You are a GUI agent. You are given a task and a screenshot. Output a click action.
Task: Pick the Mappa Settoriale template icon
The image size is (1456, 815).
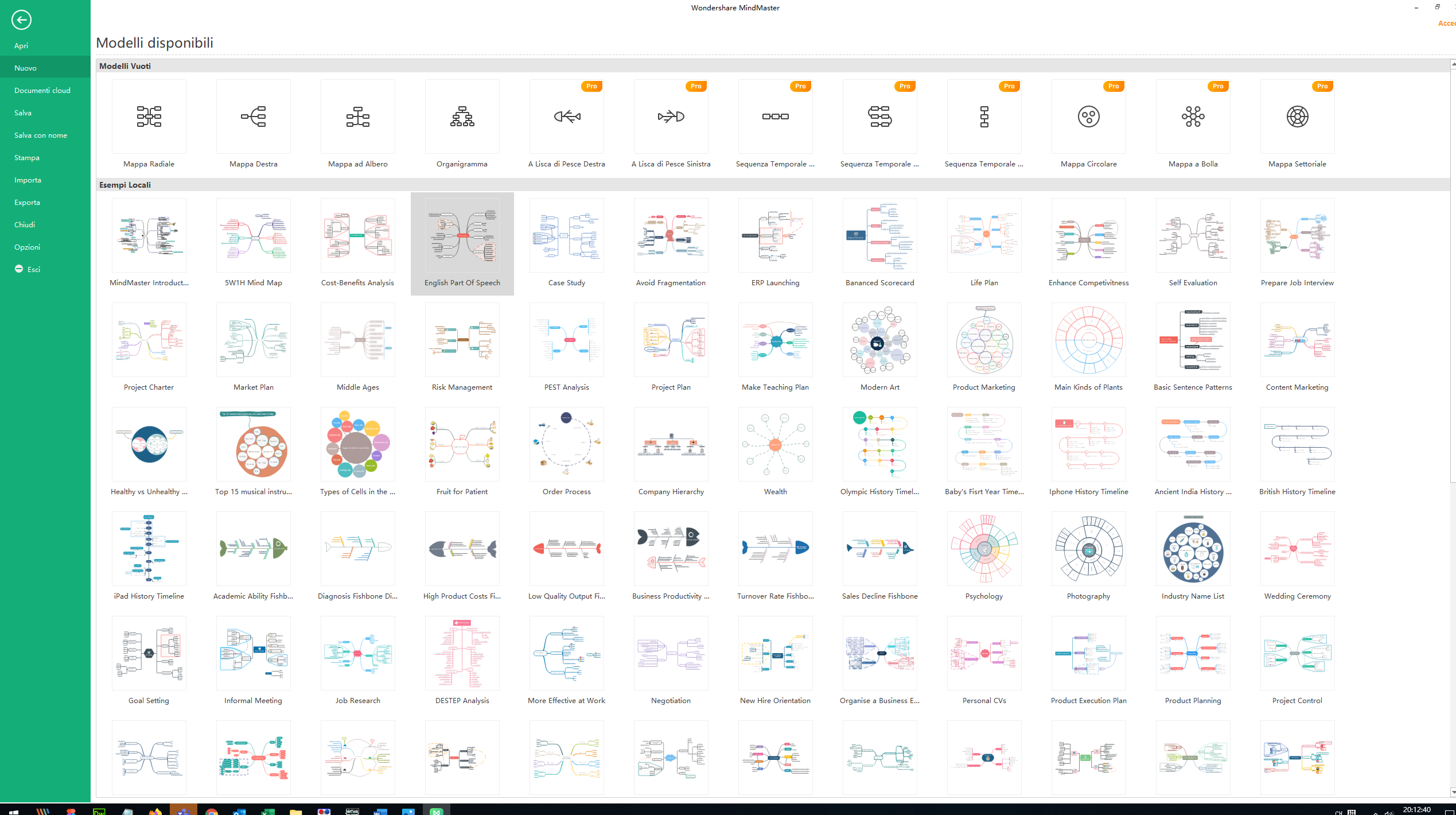click(1297, 117)
